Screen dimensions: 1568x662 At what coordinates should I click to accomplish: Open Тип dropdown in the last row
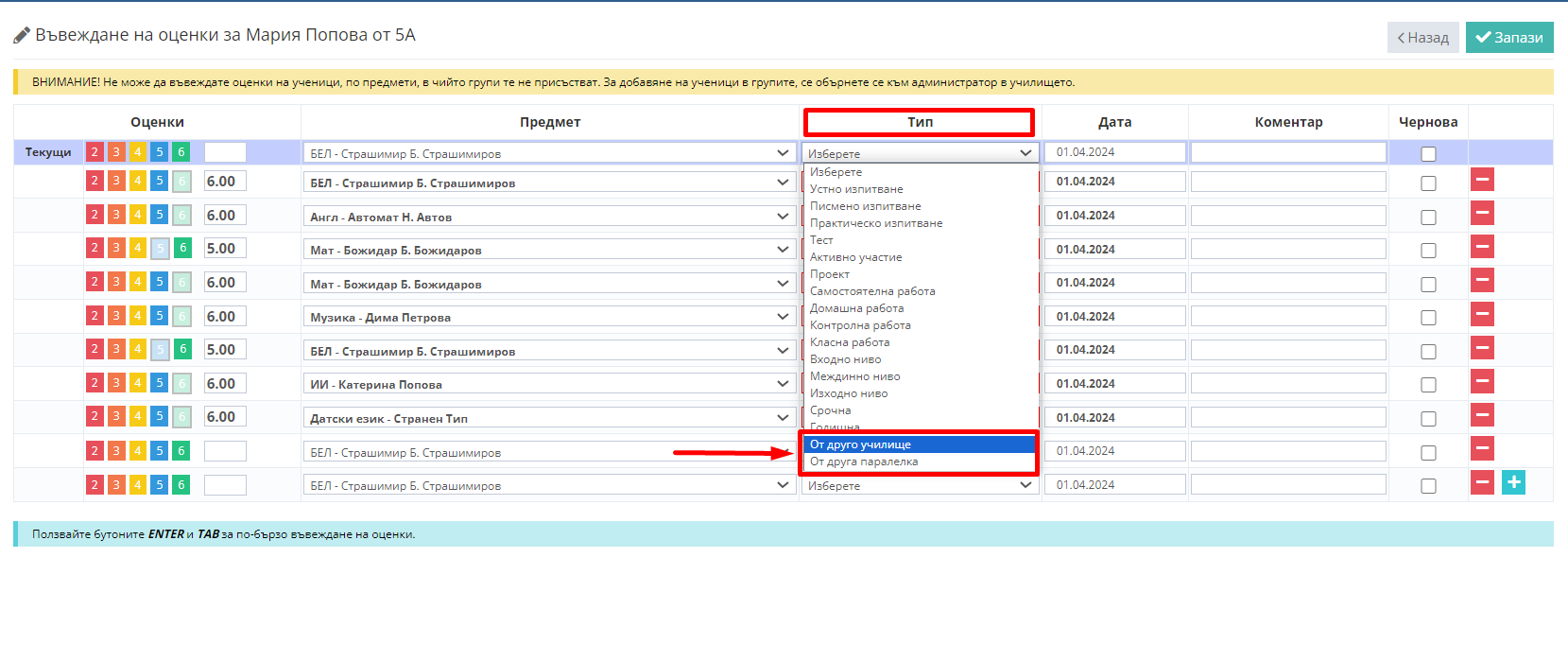921,485
